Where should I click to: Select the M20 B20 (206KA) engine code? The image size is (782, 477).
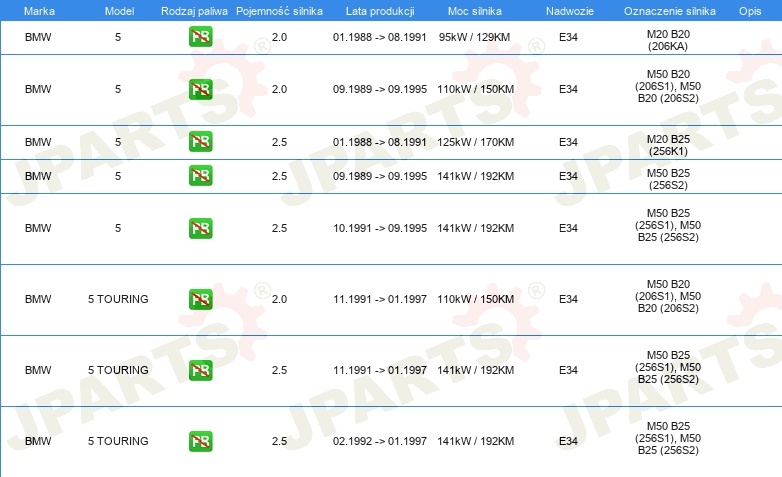point(668,40)
